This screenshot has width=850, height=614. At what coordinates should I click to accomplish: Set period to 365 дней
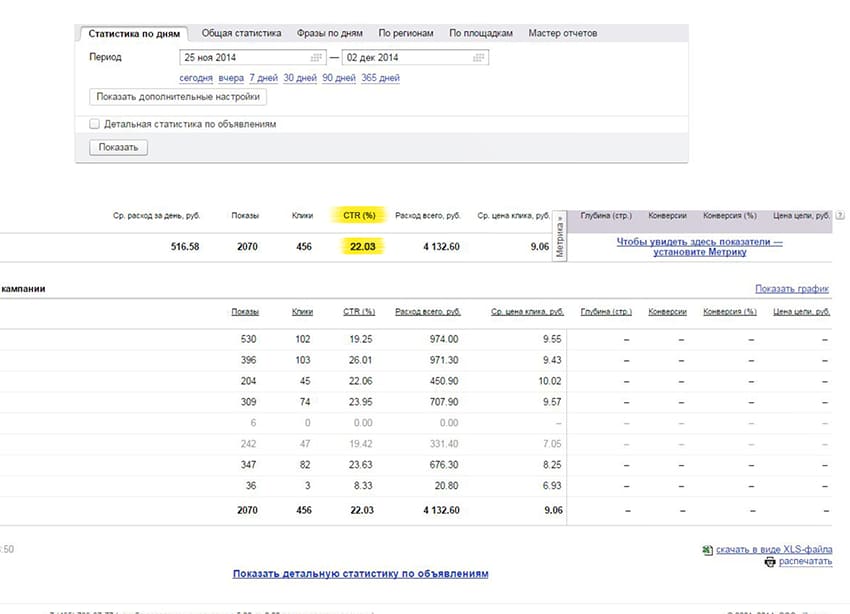pos(381,78)
